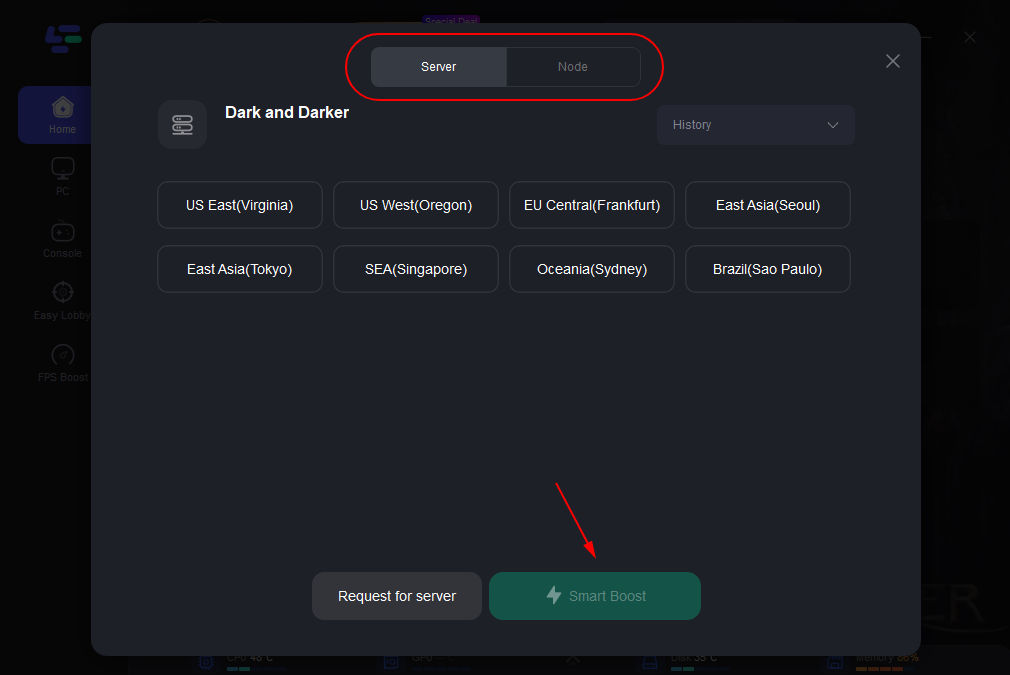Open Console section in the sidebar
Image resolution: width=1010 pixels, height=675 pixels.
coord(62,240)
